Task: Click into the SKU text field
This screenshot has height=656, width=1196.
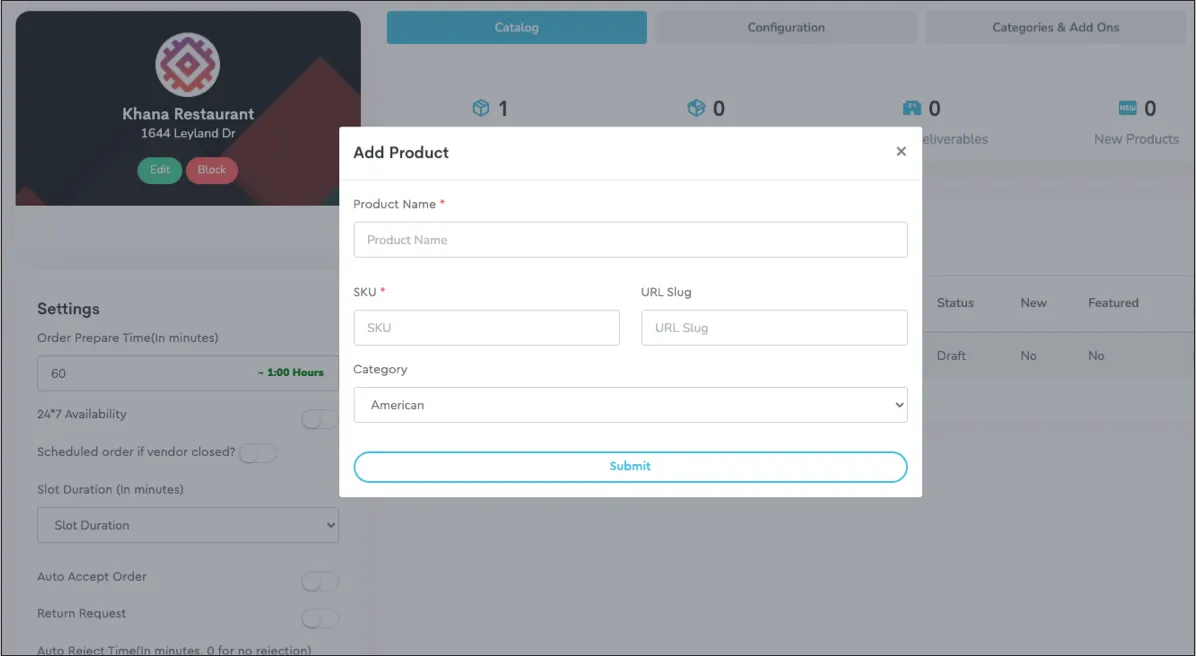Action: pos(486,328)
